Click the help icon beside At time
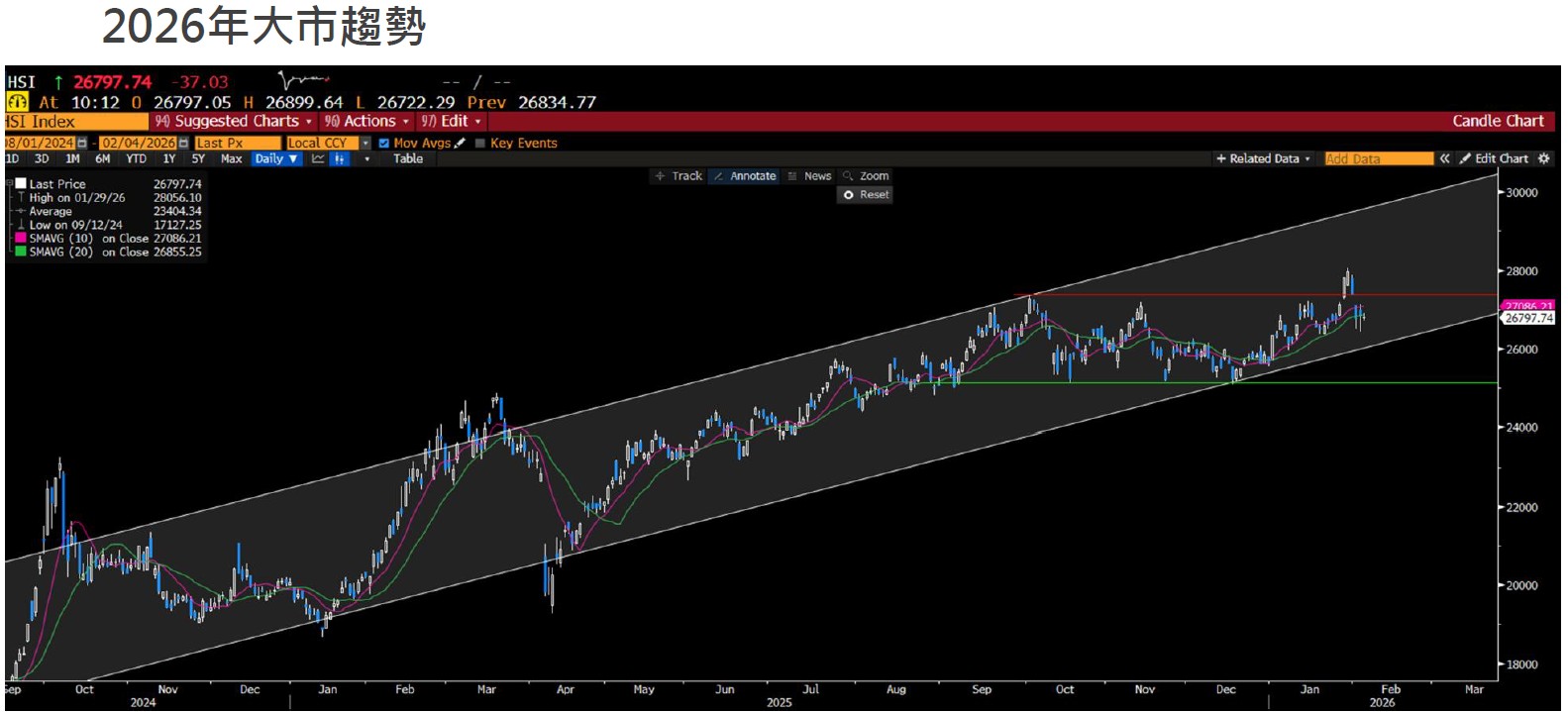The width and height of the screenshot is (1568, 712). [x=17, y=102]
